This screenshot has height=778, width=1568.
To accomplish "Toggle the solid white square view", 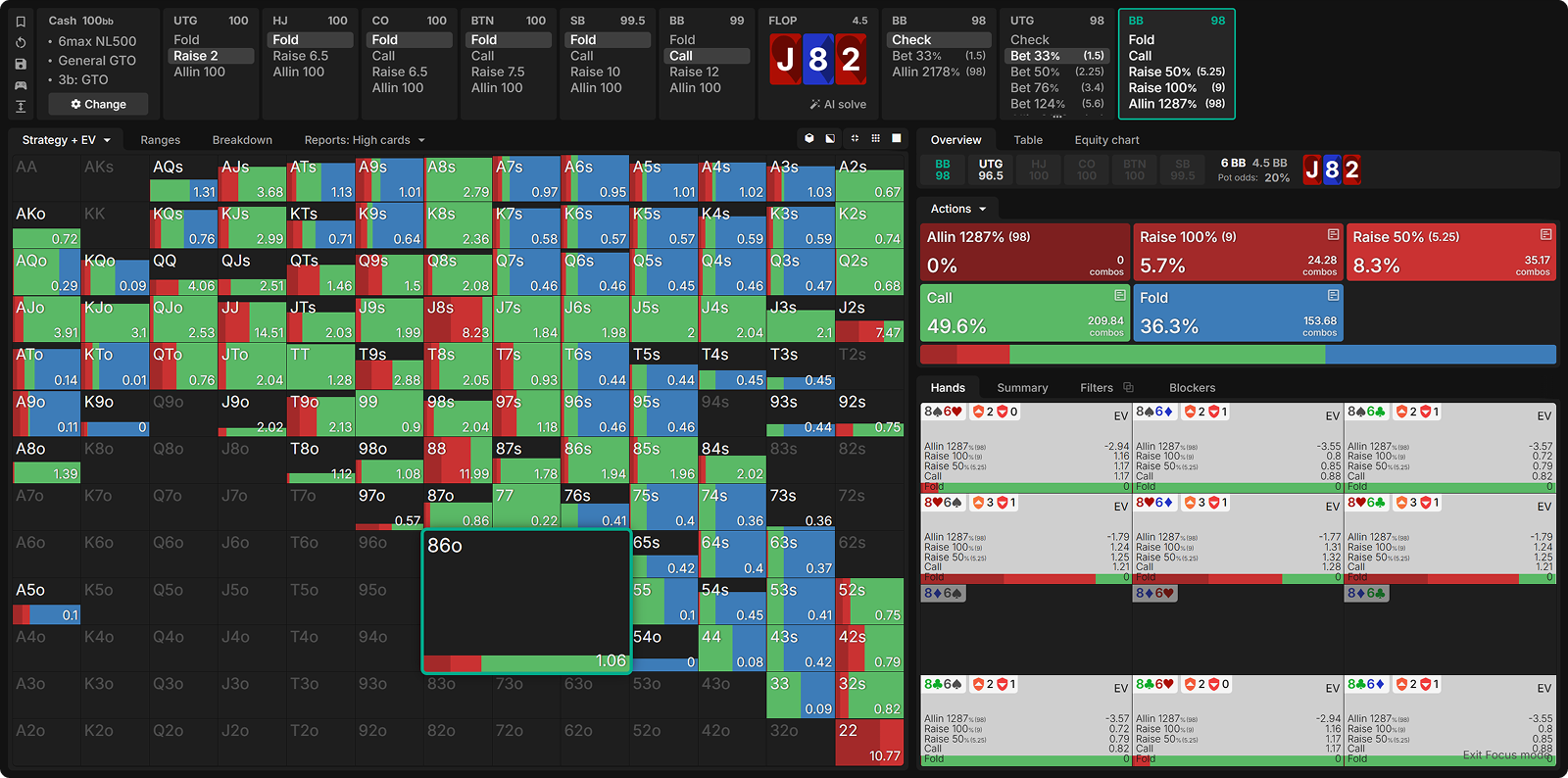I will tap(896, 139).
